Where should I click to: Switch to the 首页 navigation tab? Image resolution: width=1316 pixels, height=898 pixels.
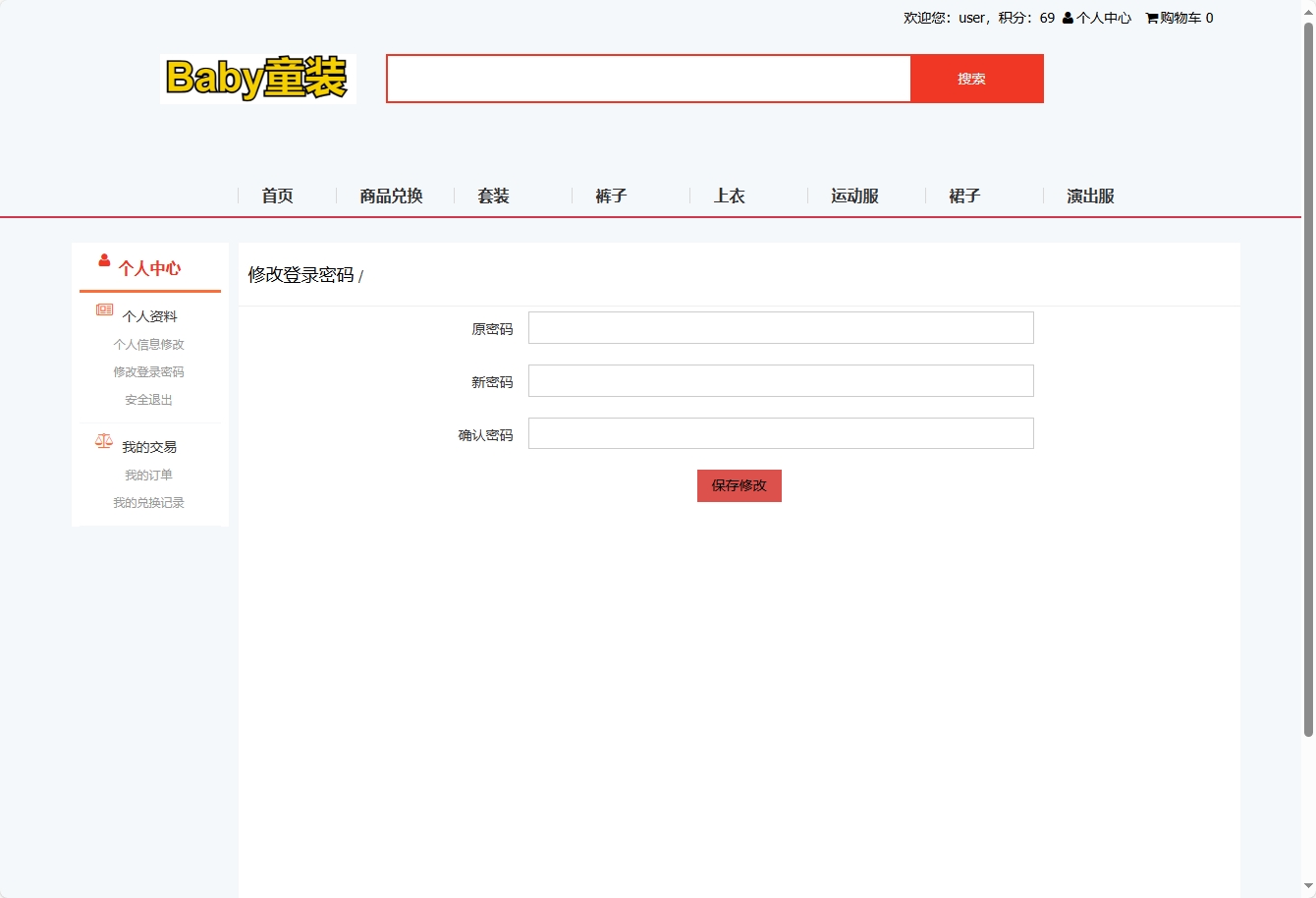pos(276,196)
